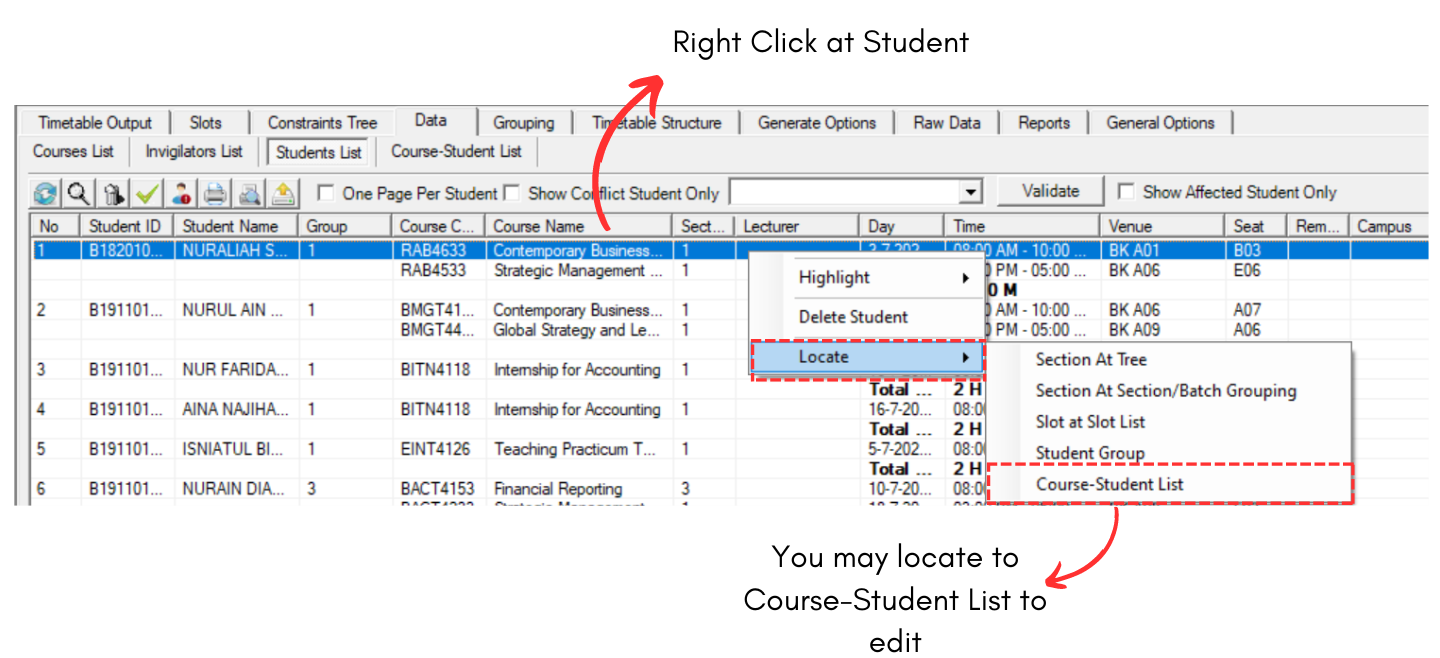Viewport: 1440px width, 658px height.
Task: Expand the Locate submenu entry
Action: [867, 357]
